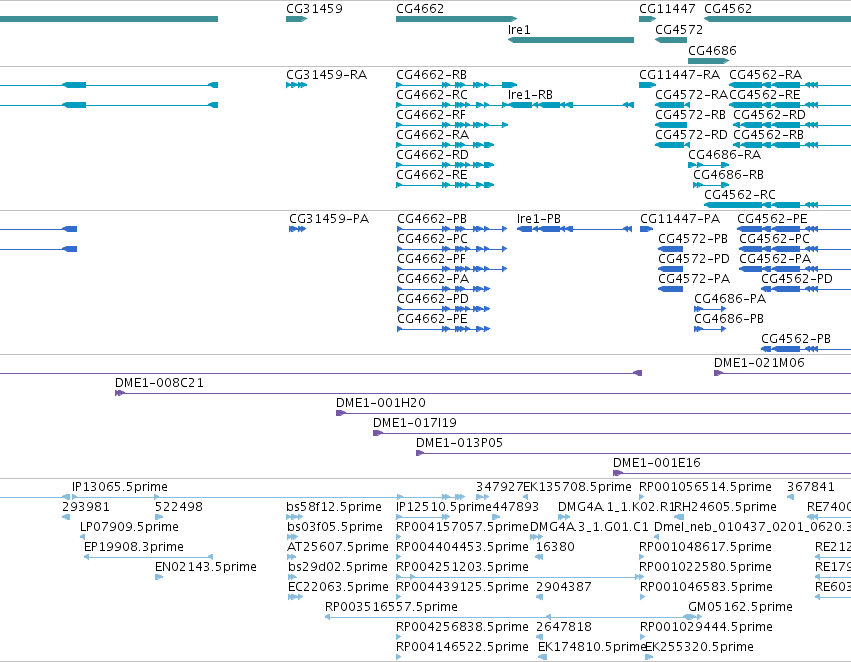Click protein CG4662-PC label
Viewport: 851px width, 662px height.
tap(432, 239)
